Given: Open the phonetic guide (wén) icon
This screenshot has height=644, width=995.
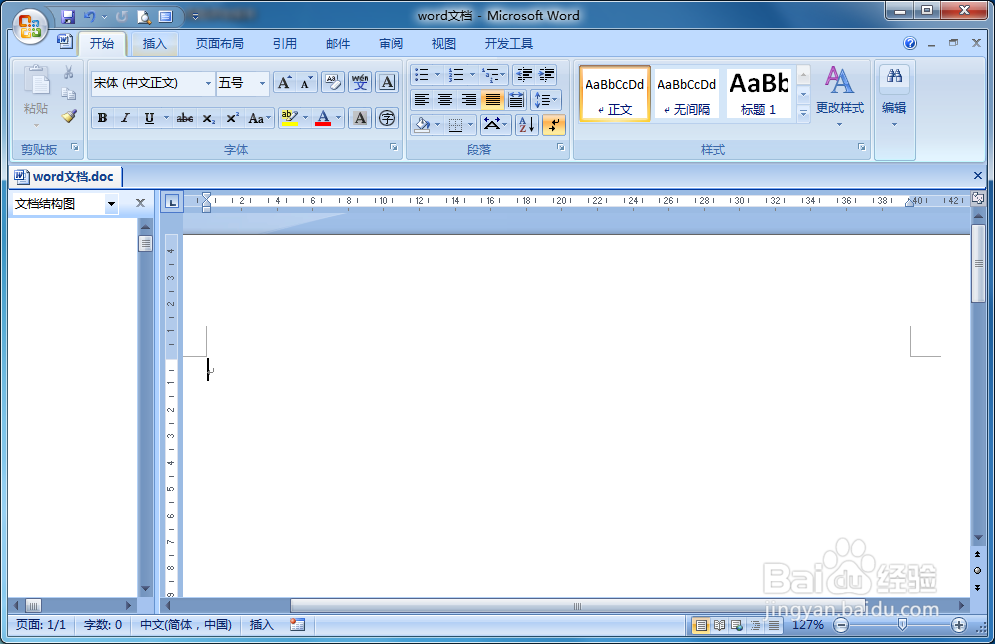Looking at the screenshot, I should tap(360, 82).
